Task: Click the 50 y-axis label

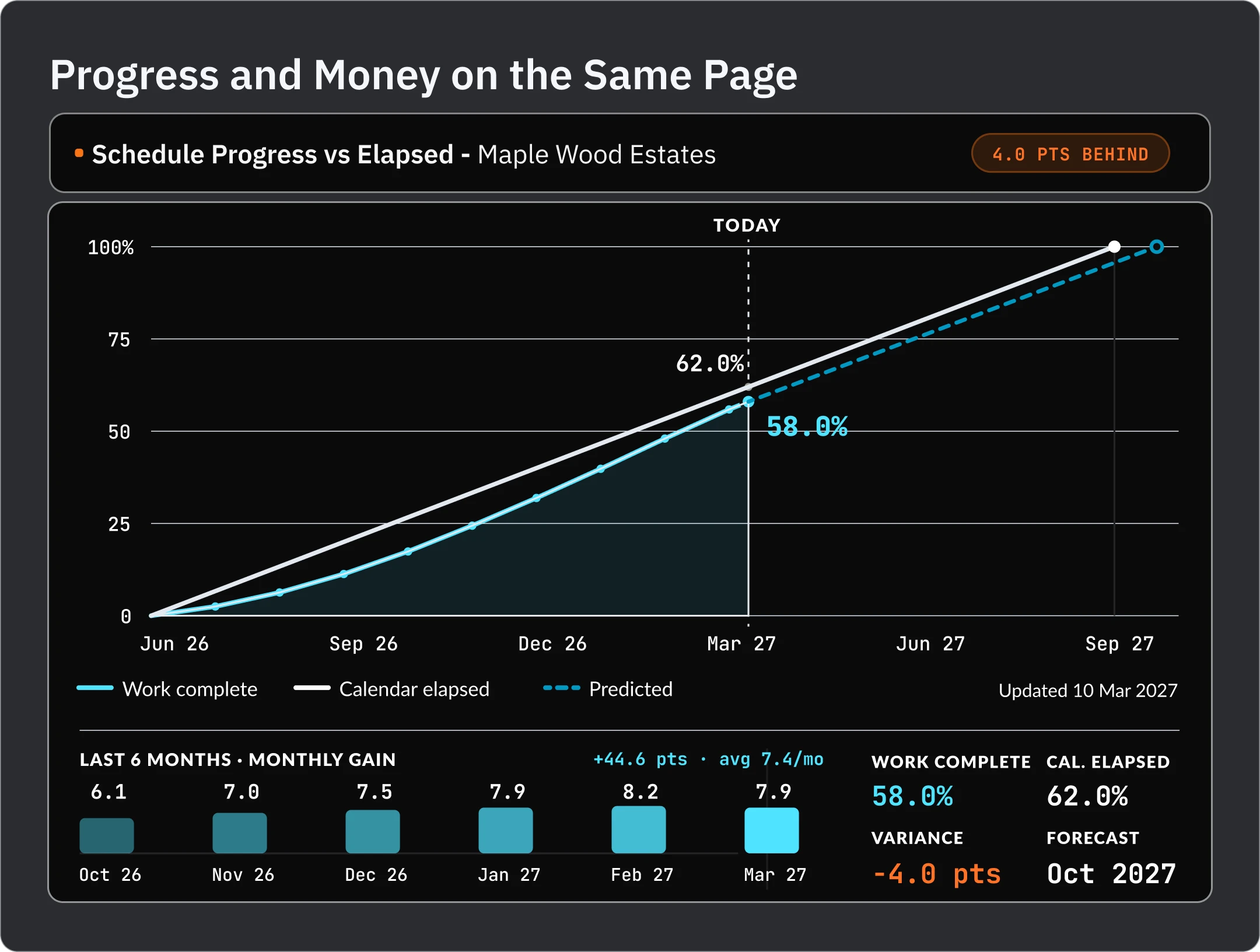Action: click(119, 432)
